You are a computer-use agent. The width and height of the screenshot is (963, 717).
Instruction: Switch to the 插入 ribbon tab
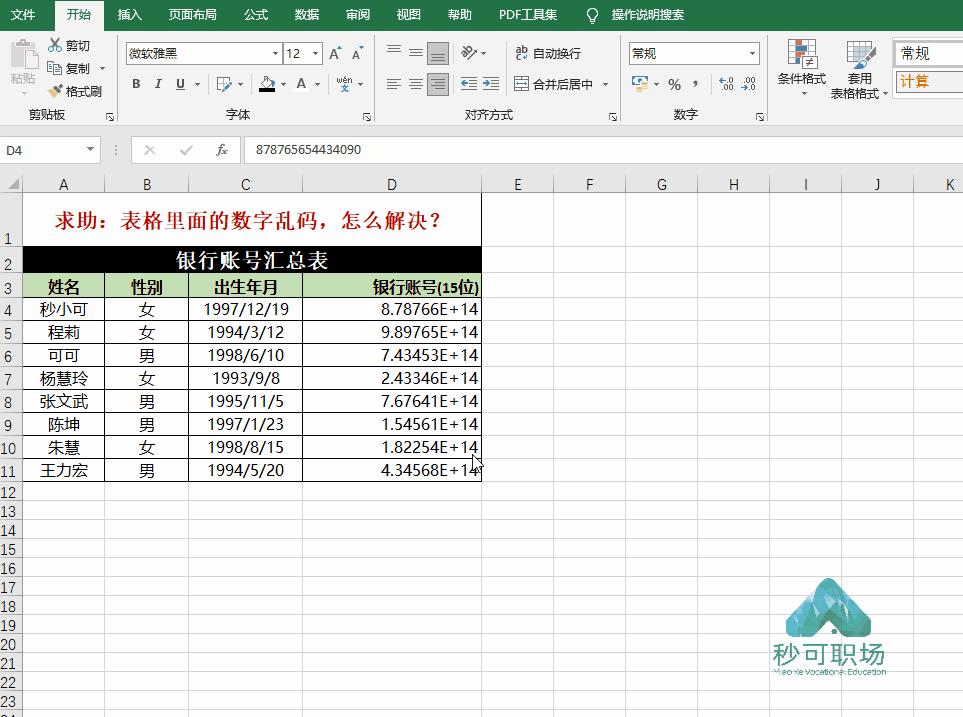tap(128, 15)
